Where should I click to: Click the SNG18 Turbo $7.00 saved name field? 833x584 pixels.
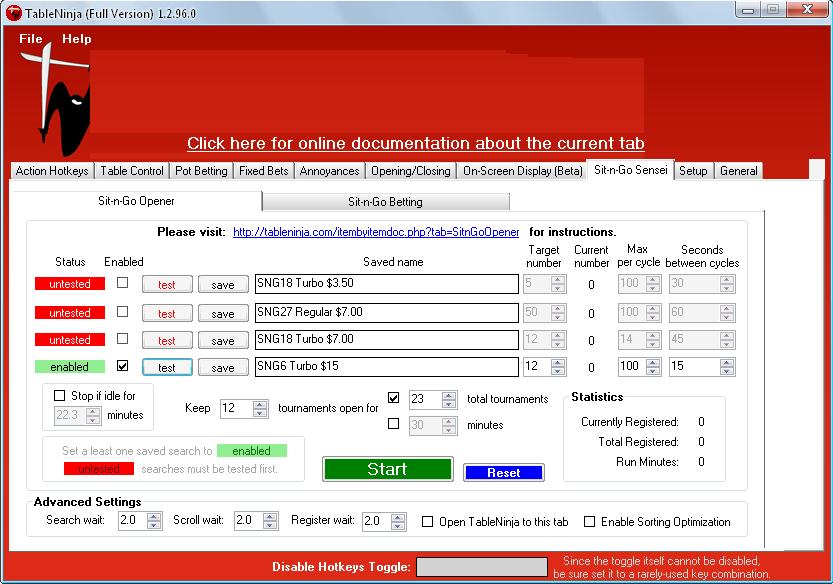coord(387,340)
